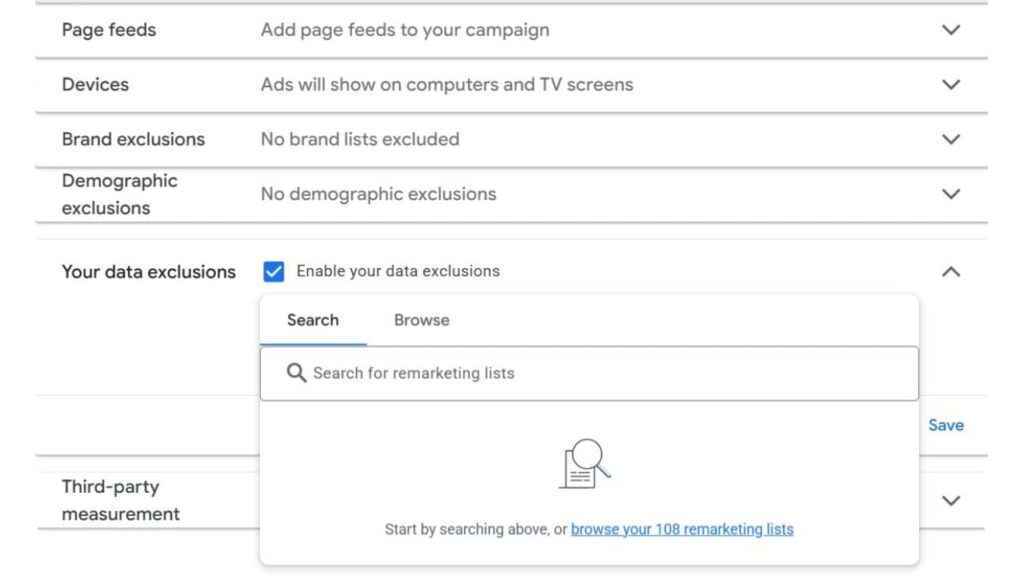
Task: Collapse the Your data exclusions section
Action: 953,270
